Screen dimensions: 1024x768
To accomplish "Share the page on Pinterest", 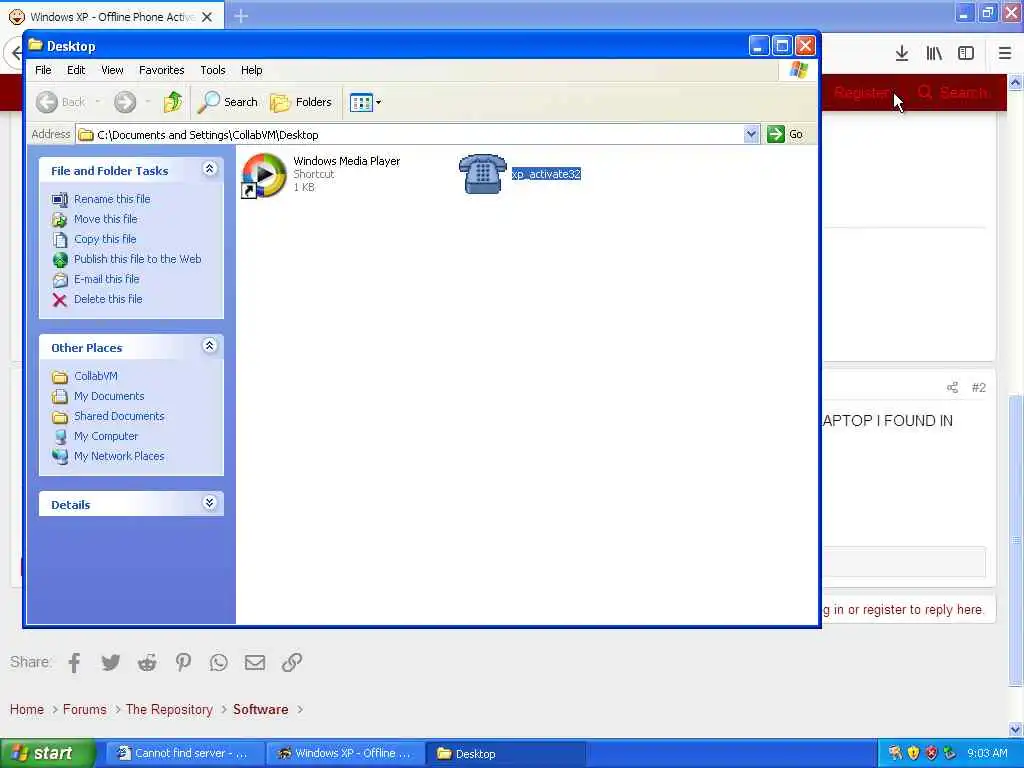I will 183,662.
